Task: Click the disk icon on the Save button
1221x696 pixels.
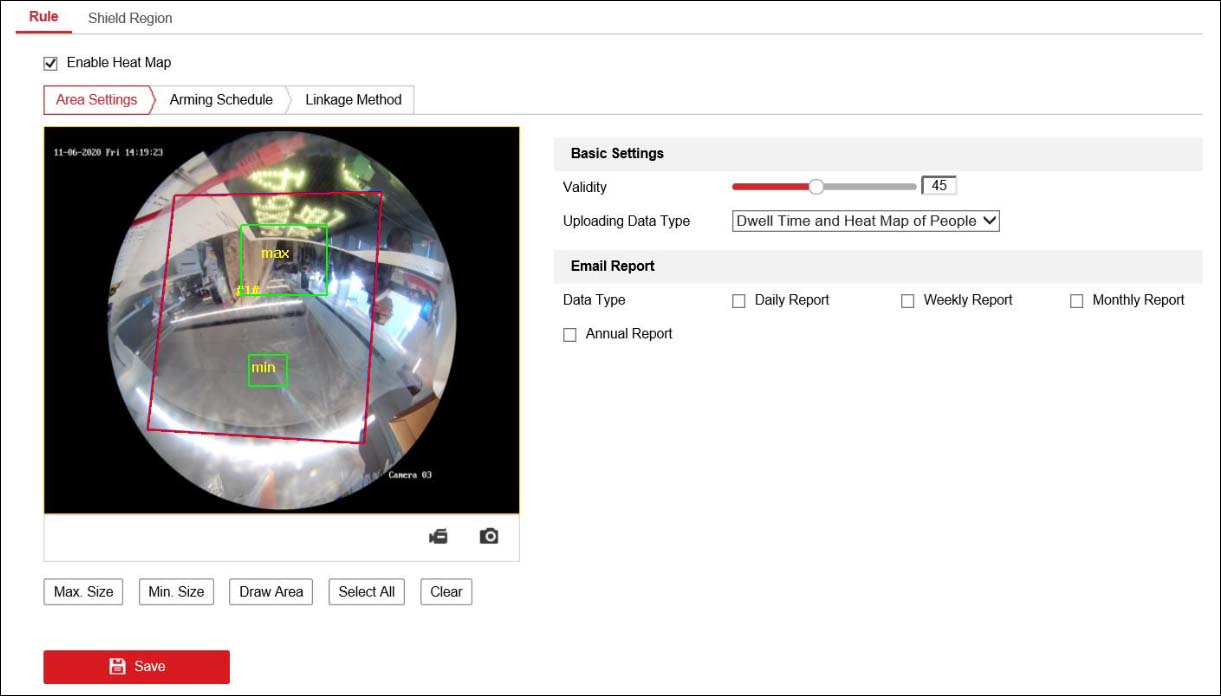Action: (x=119, y=666)
